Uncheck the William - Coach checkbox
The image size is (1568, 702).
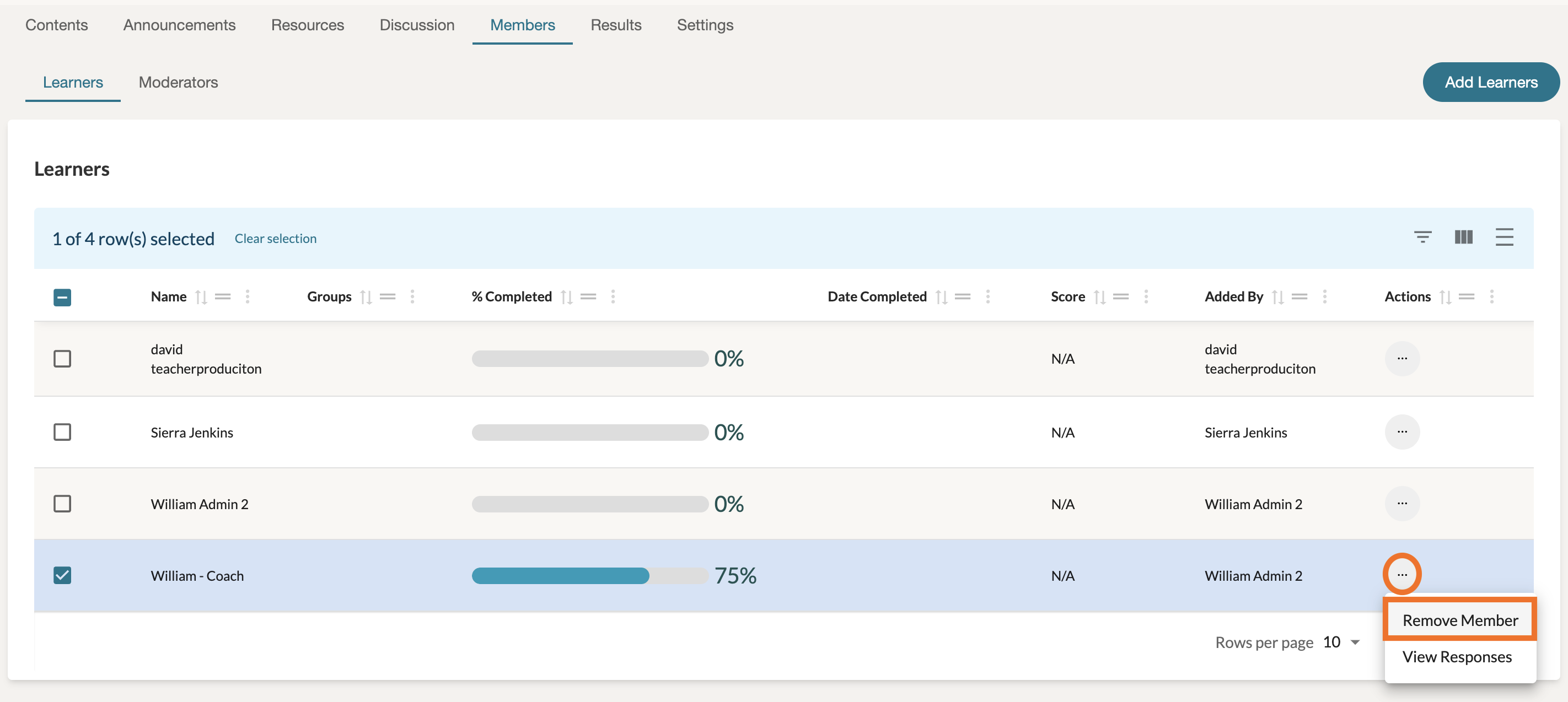tap(62, 575)
